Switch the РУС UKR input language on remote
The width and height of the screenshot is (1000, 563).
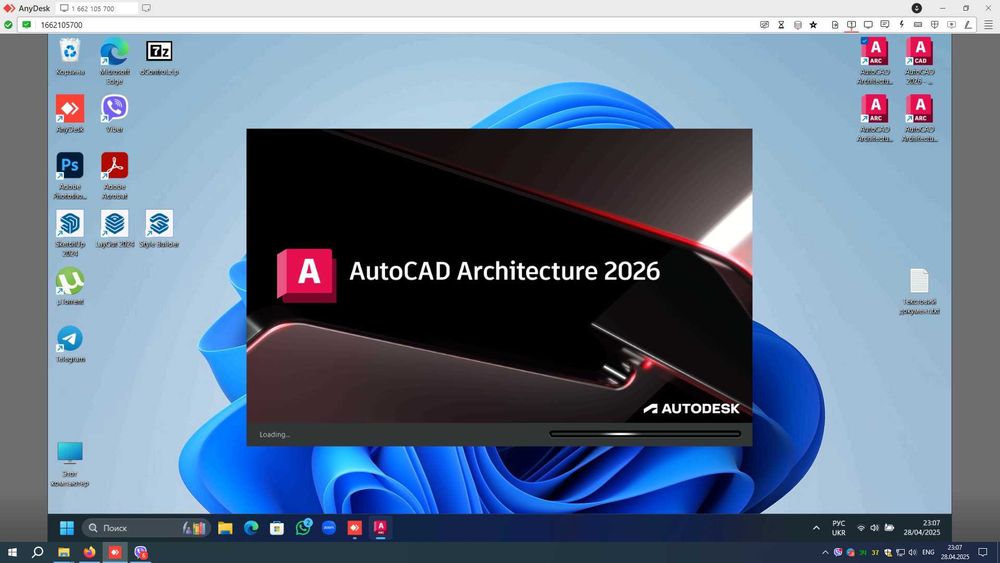tap(839, 528)
